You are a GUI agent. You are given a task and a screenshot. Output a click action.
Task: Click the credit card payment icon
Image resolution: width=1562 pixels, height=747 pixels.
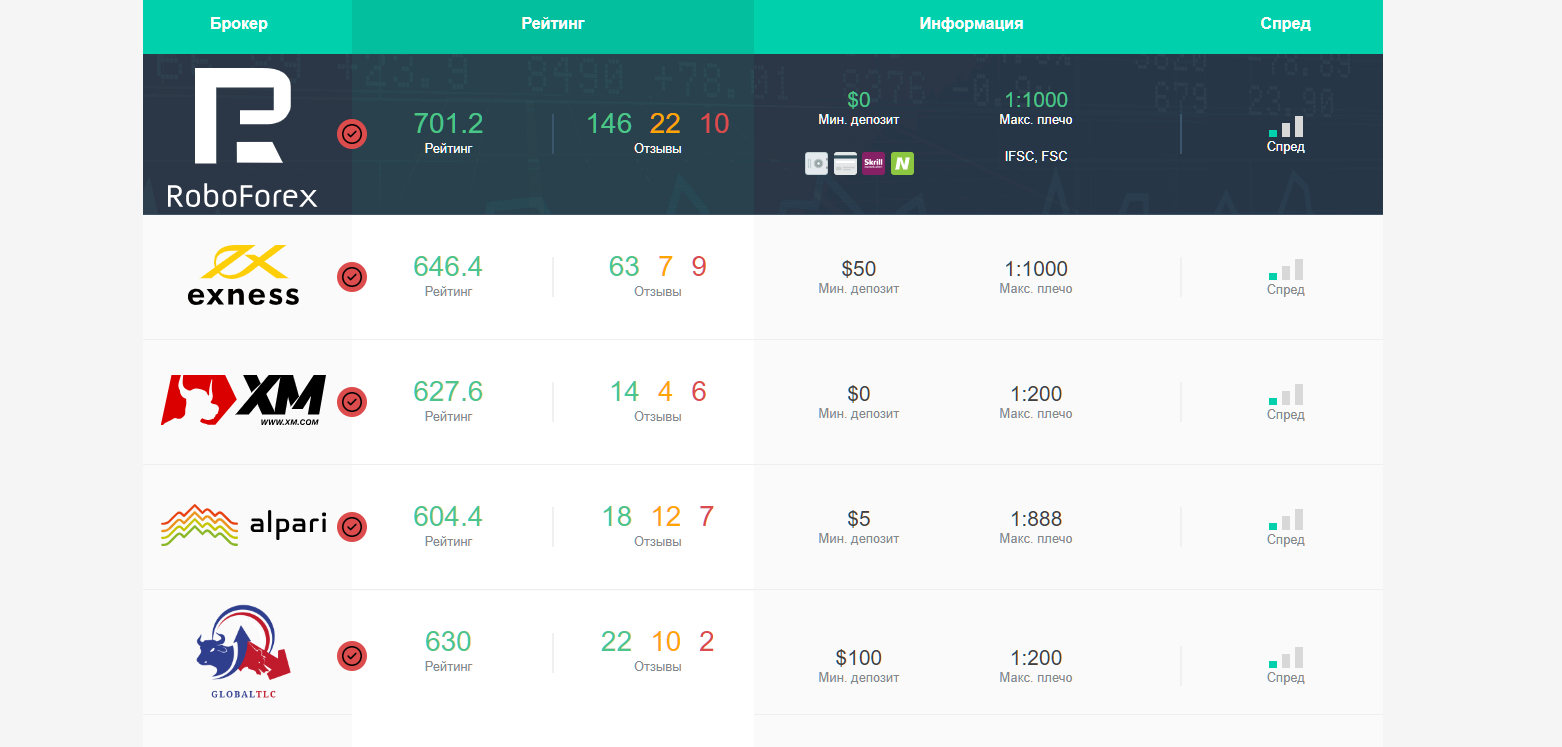click(x=846, y=163)
